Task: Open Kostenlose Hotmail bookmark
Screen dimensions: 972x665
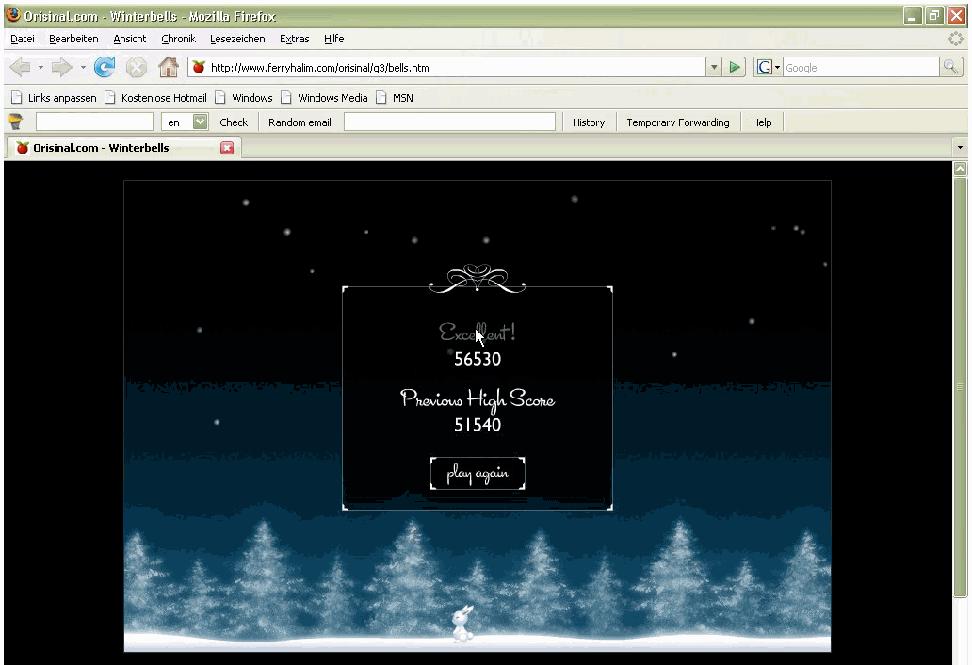Action: tap(156, 98)
